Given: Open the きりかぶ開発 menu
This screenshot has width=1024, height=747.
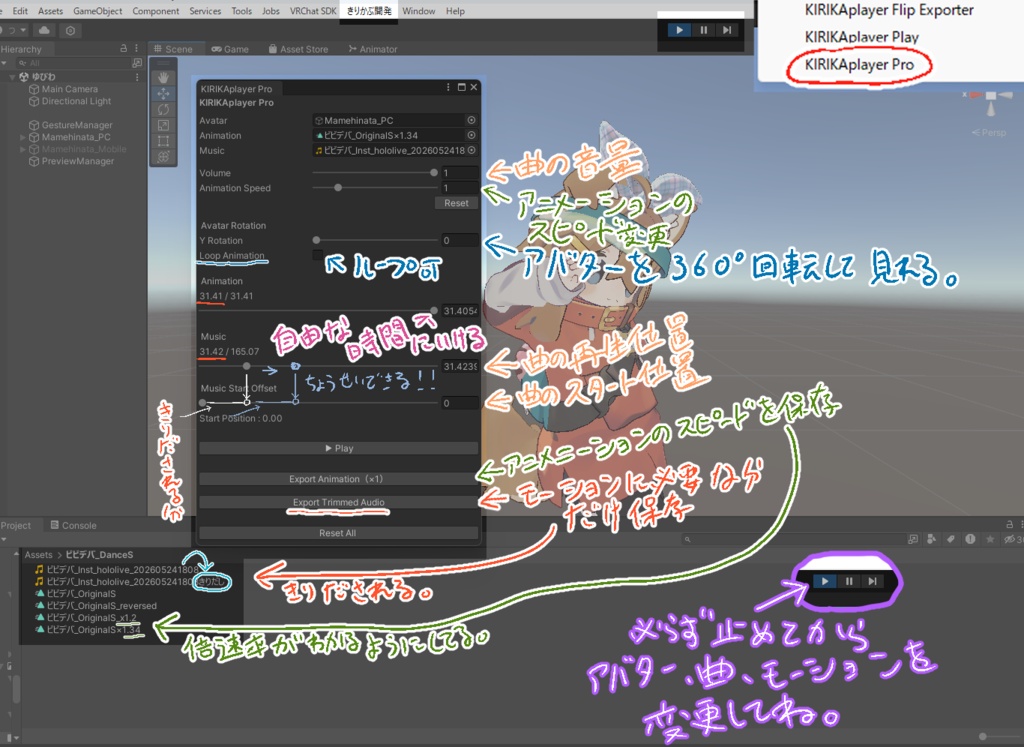Looking at the screenshot, I should (369, 11).
